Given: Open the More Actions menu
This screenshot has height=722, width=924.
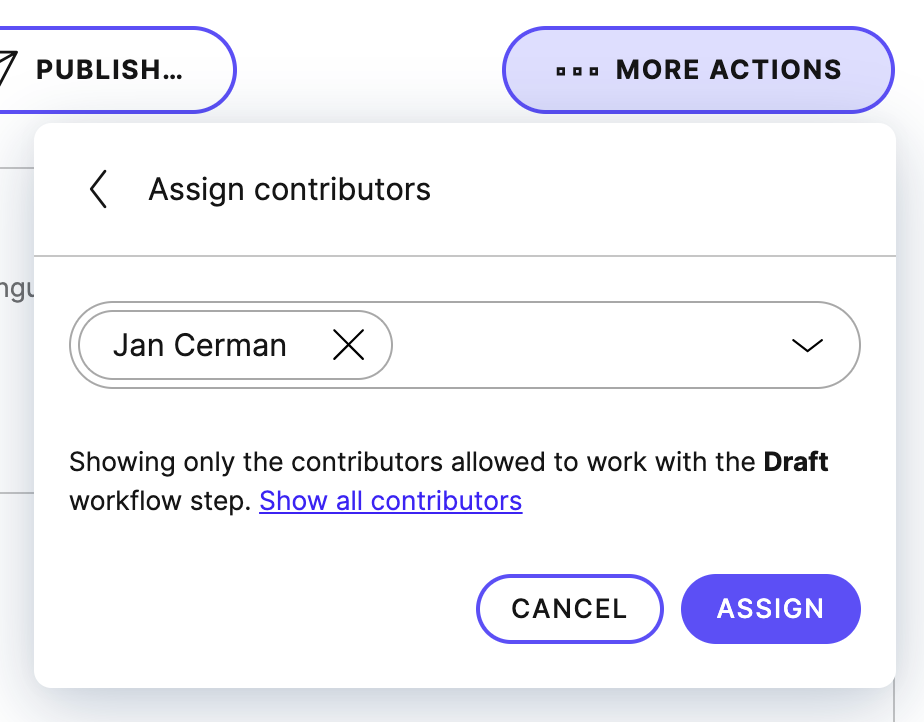Looking at the screenshot, I should (x=697, y=69).
